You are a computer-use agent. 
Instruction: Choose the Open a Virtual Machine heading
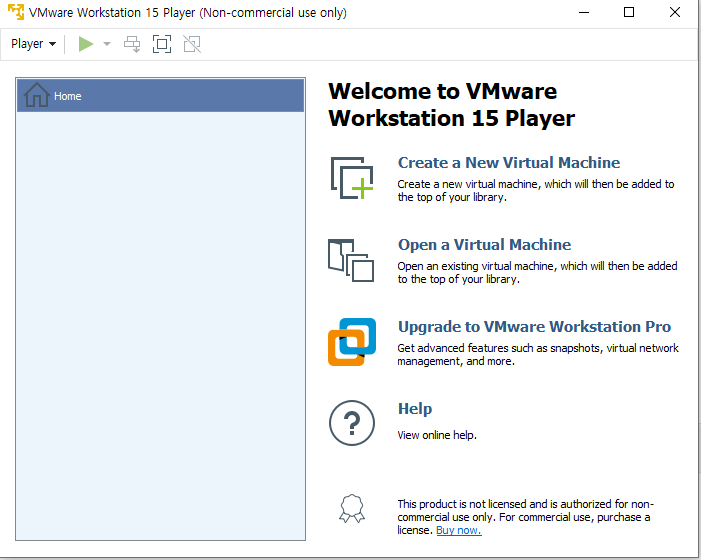click(484, 245)
